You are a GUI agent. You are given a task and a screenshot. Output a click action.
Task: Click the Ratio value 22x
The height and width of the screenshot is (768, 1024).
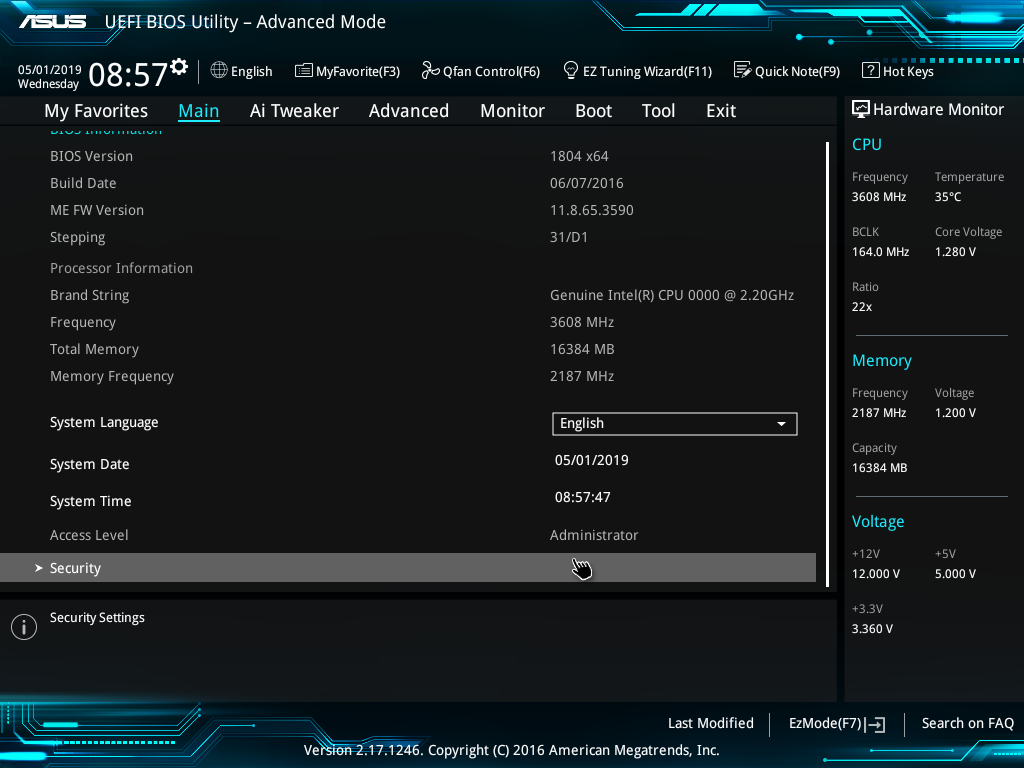(x=861, y=307)
